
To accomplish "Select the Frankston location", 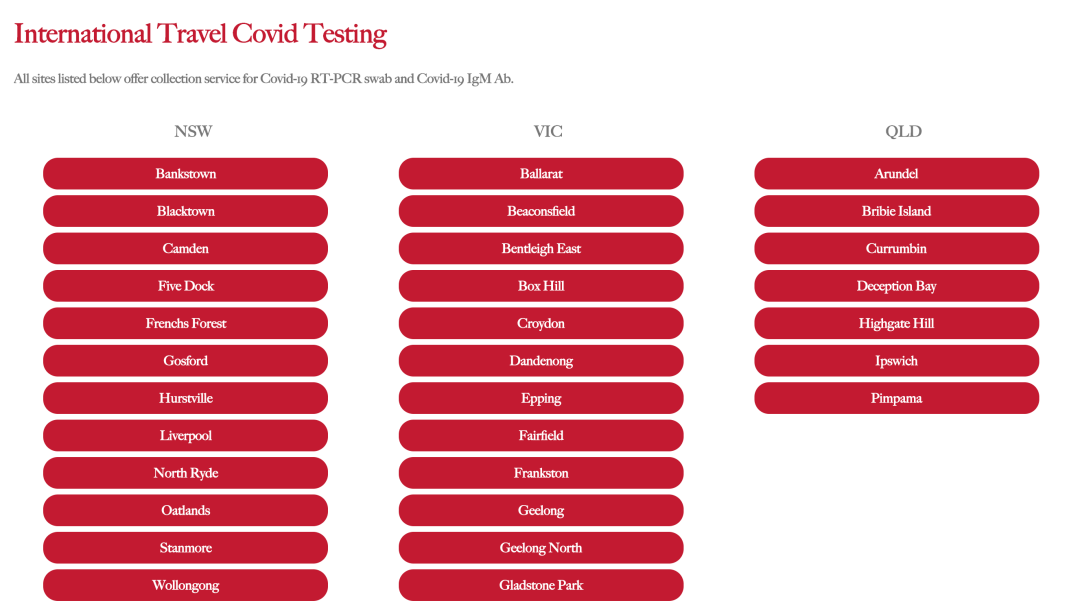I will point(541,473).
